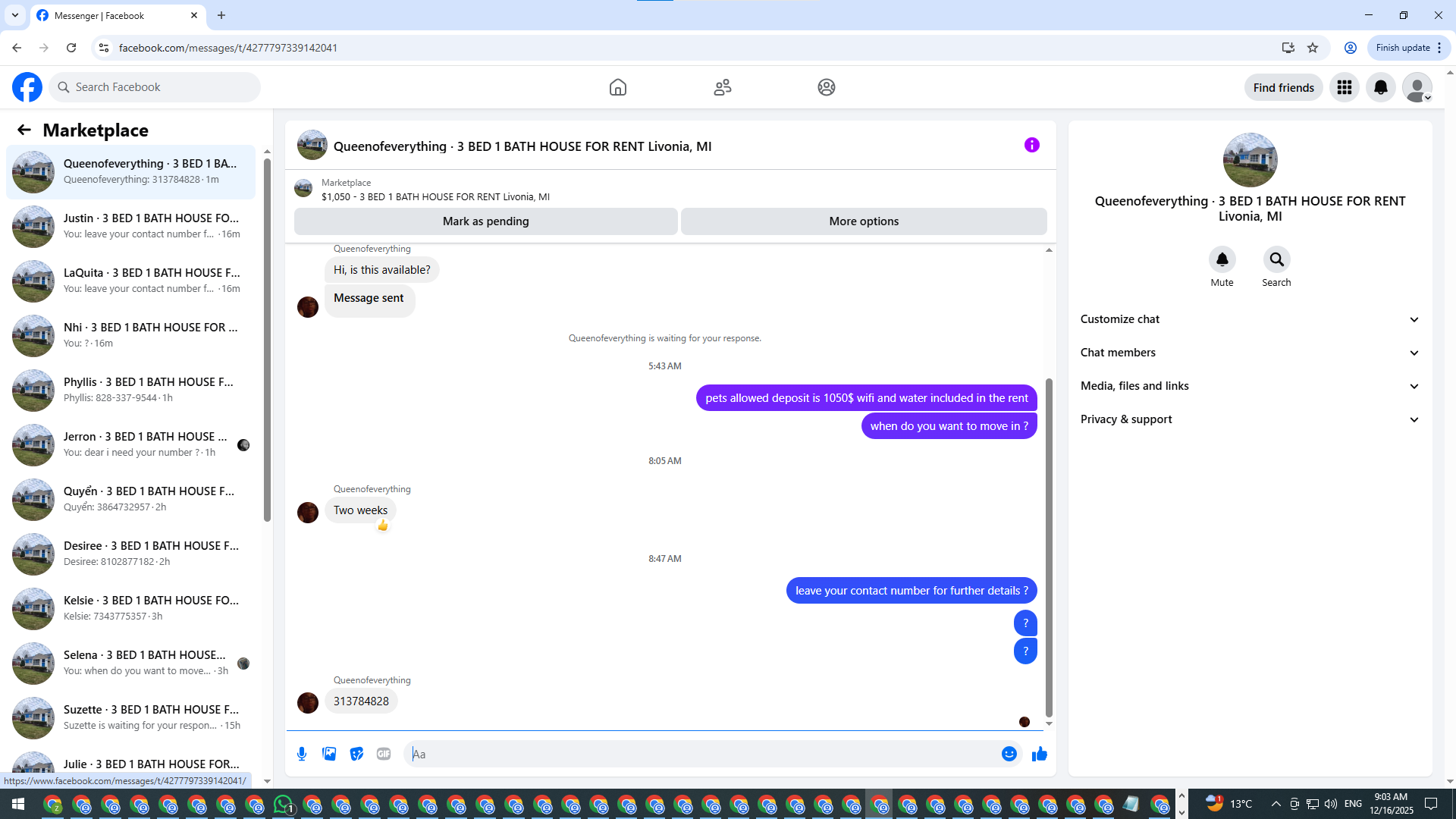
Task: Install app icon in address bar
Action: tap(1288, 48)
